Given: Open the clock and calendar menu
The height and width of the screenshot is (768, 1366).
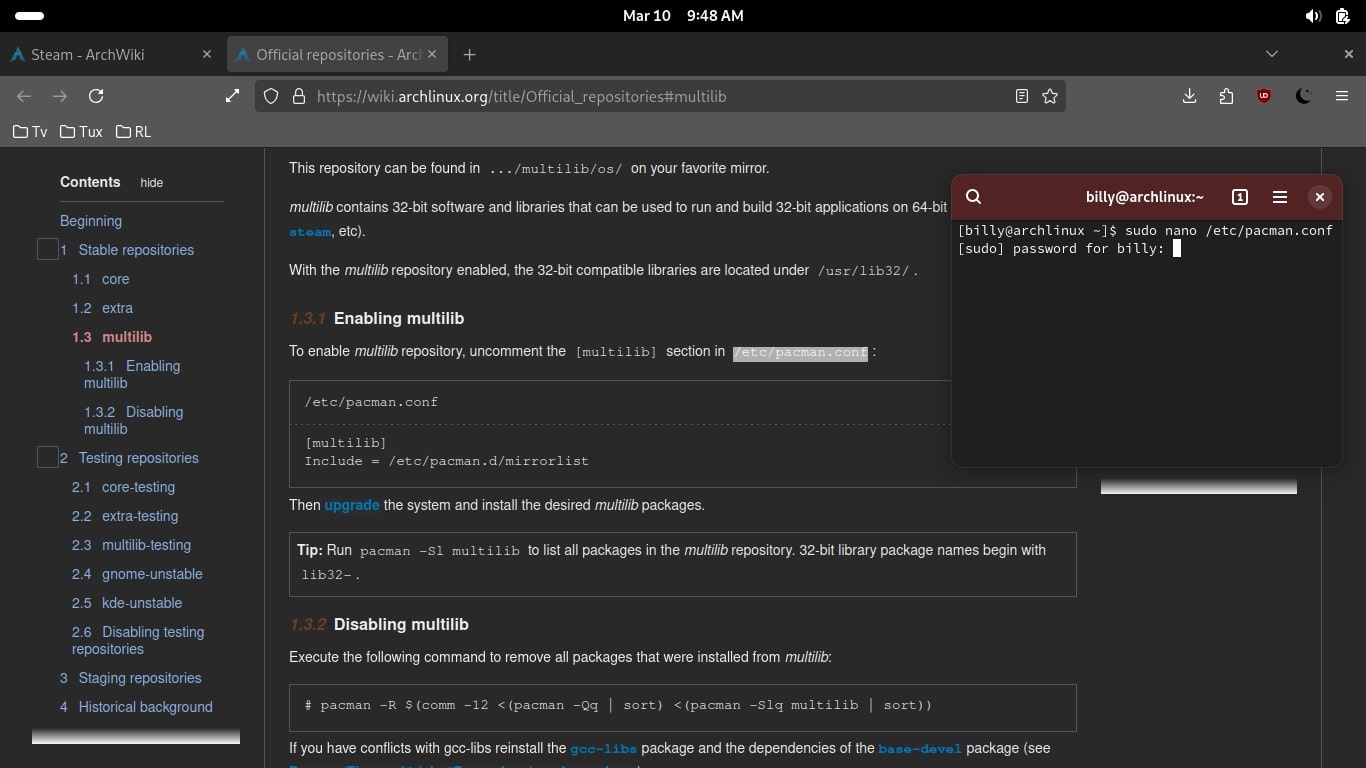Looking at the screenshot, I should pyautogui.click(x=683, y=16).
